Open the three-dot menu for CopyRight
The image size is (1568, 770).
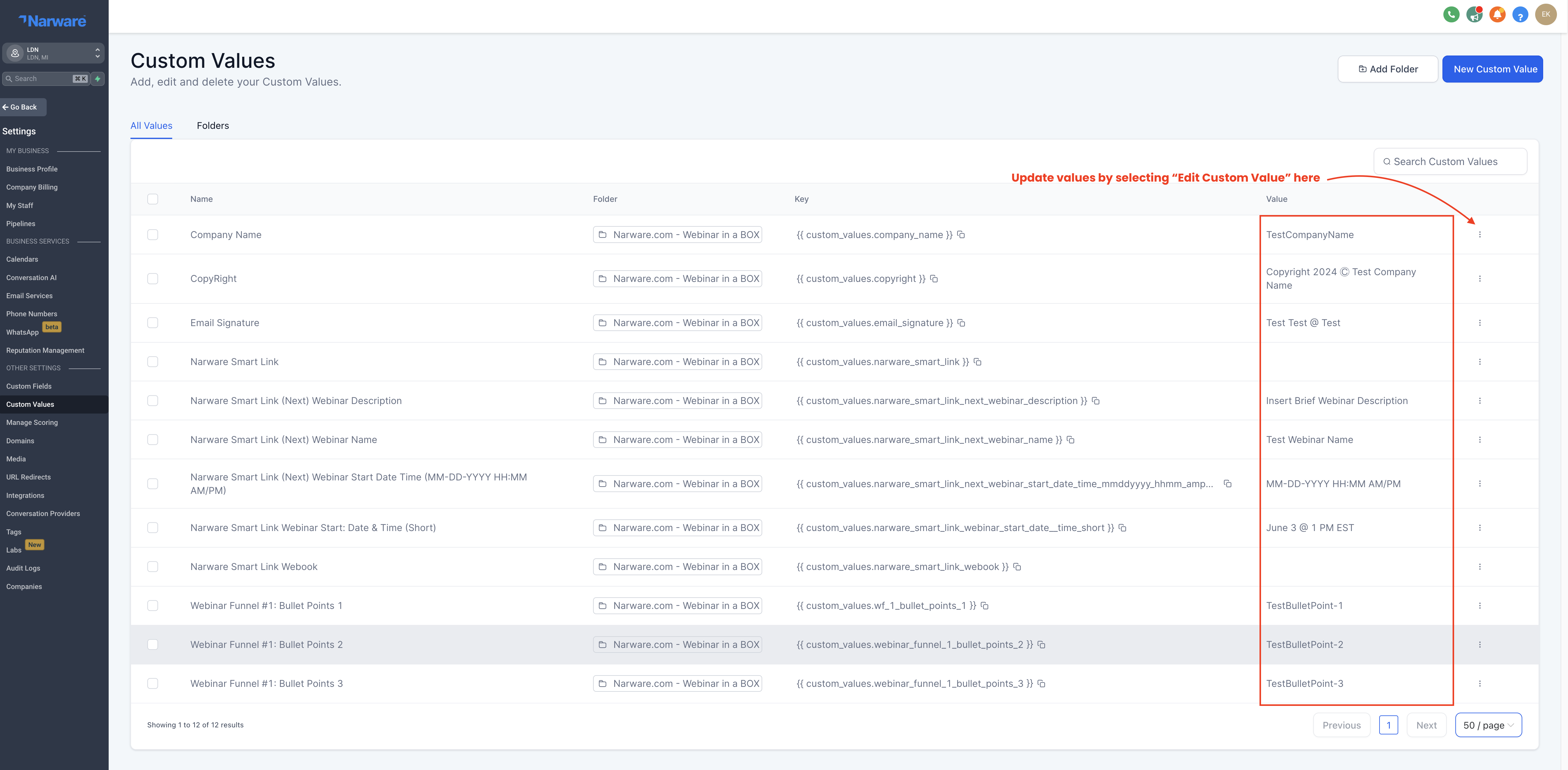tap(1480, 279)
